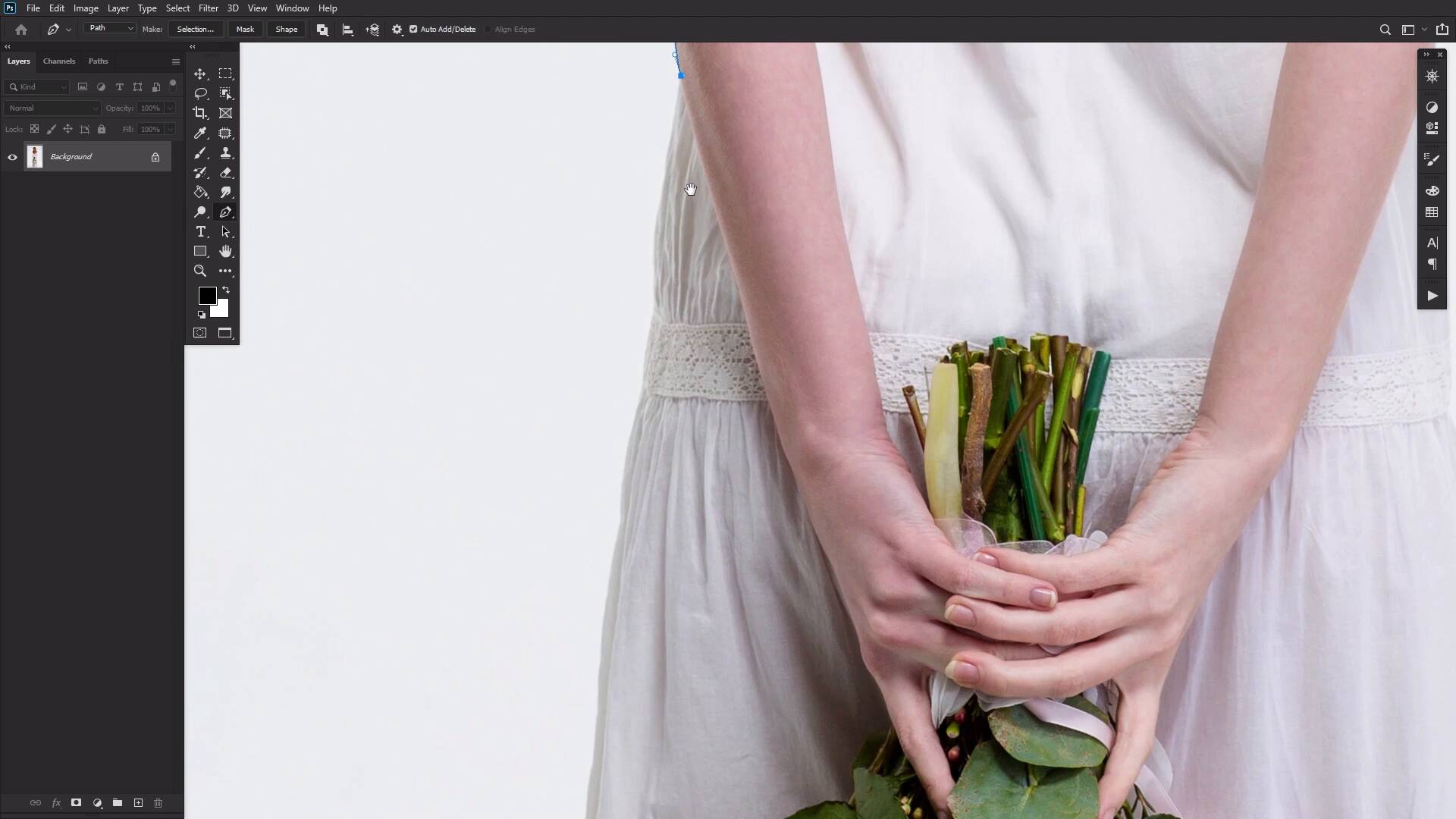Open the Select menu
The image size is (1456, 819).
[x=177, y=8]
